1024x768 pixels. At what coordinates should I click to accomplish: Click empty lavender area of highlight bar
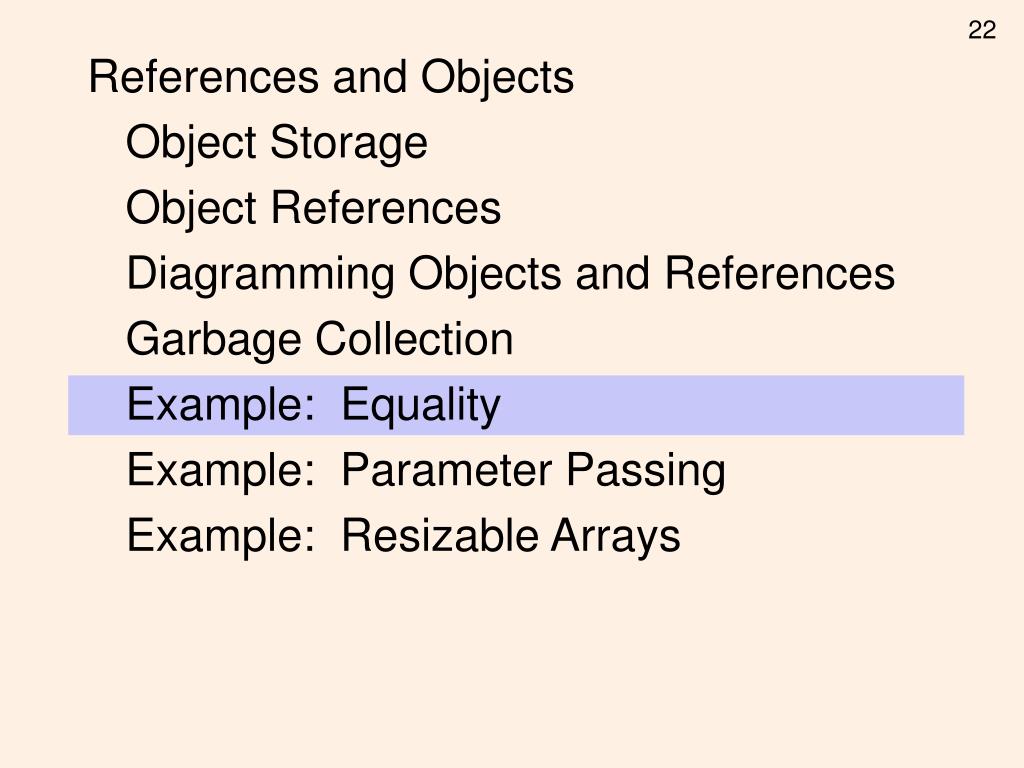(x=731, y=405)
